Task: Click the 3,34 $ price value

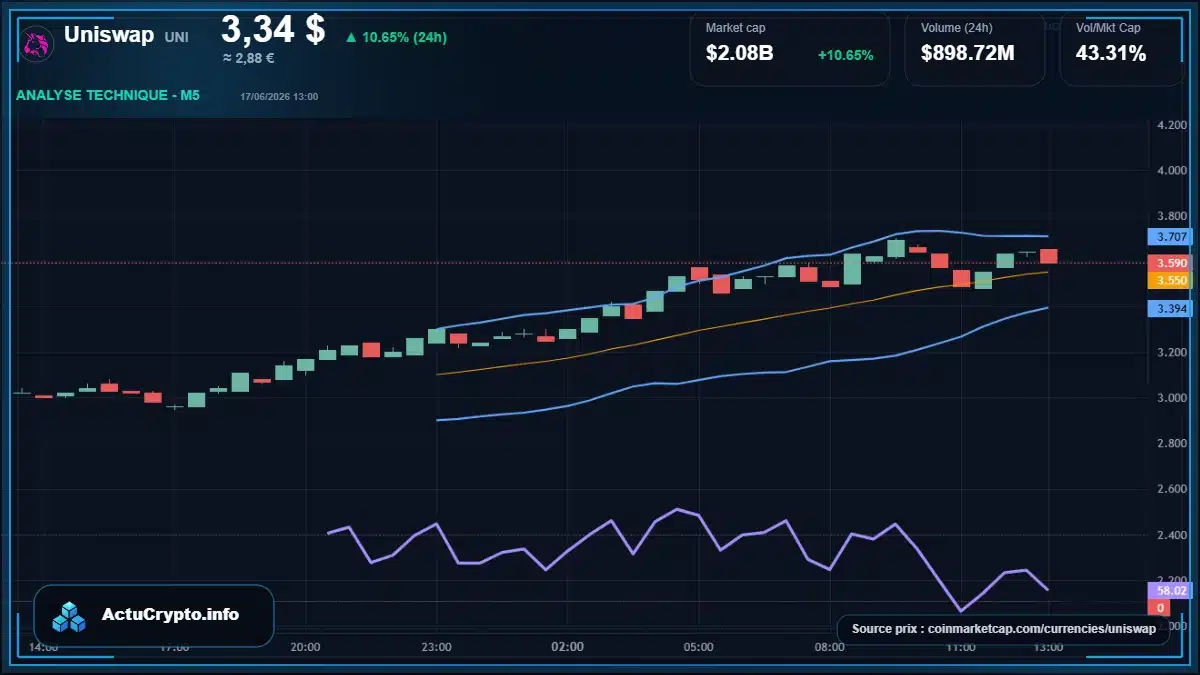Action: click(273, 29)
